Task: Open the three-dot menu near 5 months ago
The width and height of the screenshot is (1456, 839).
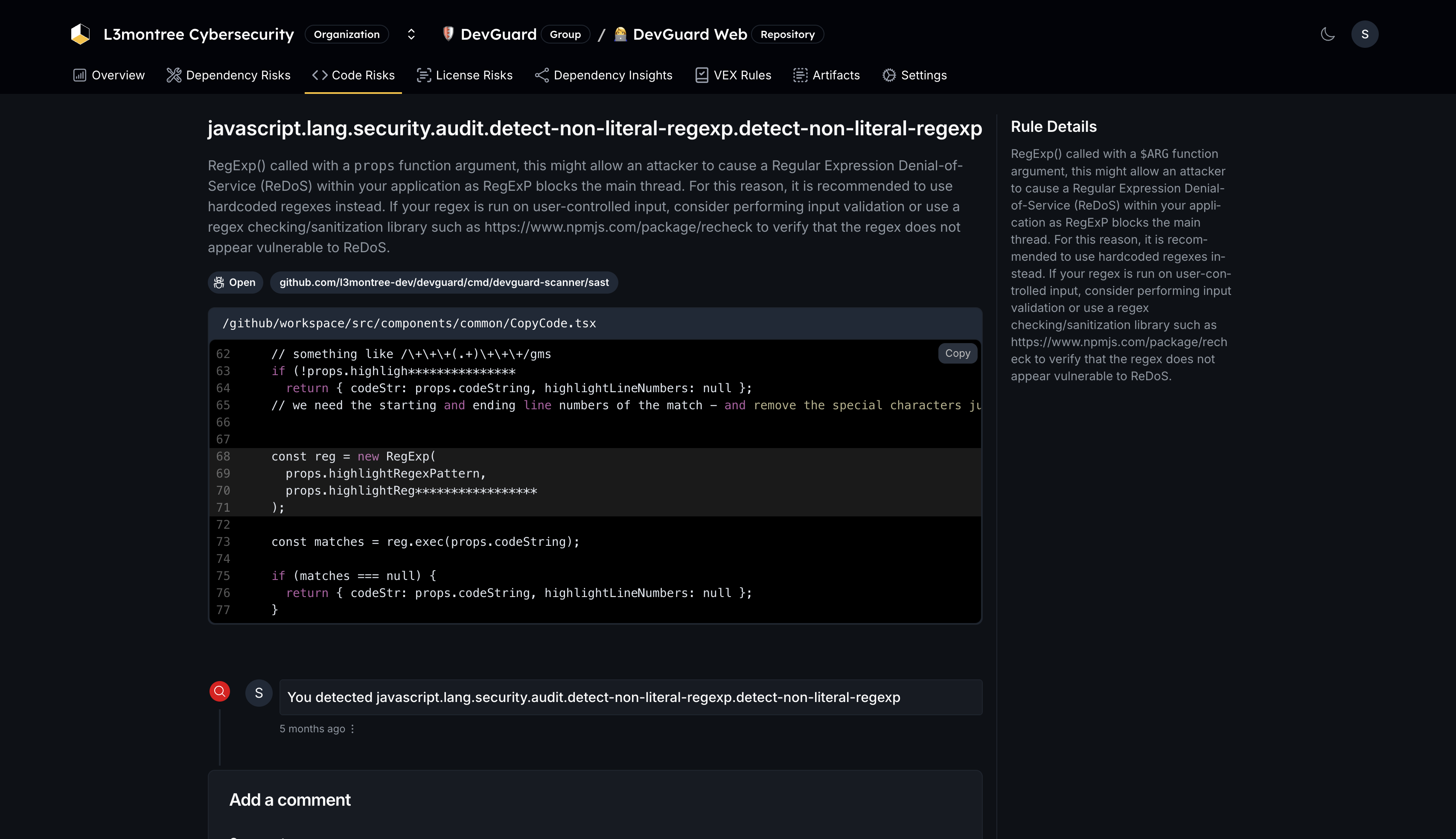Action: [x=352, y=728]
